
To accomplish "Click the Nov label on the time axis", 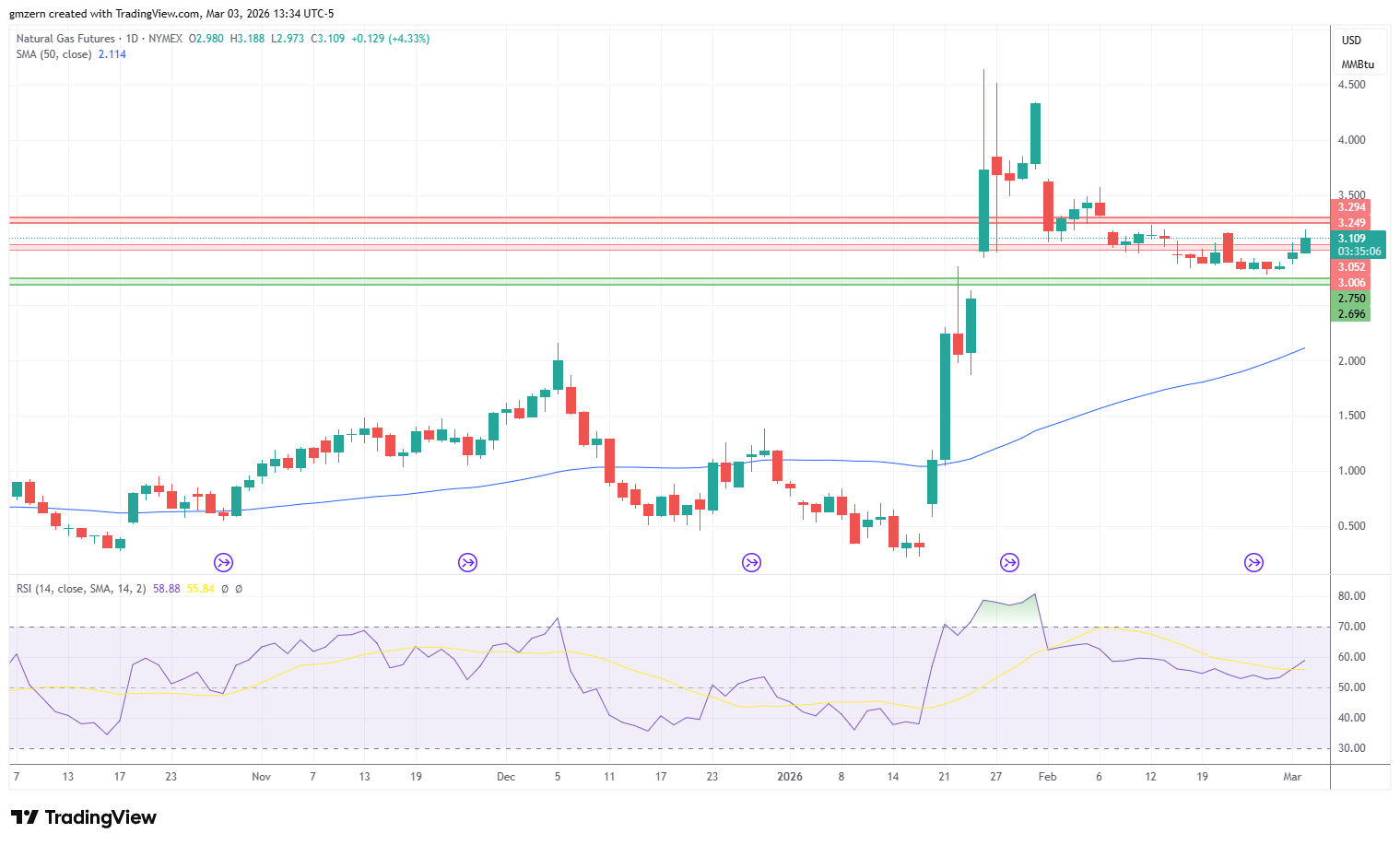I will click(262, 777).
